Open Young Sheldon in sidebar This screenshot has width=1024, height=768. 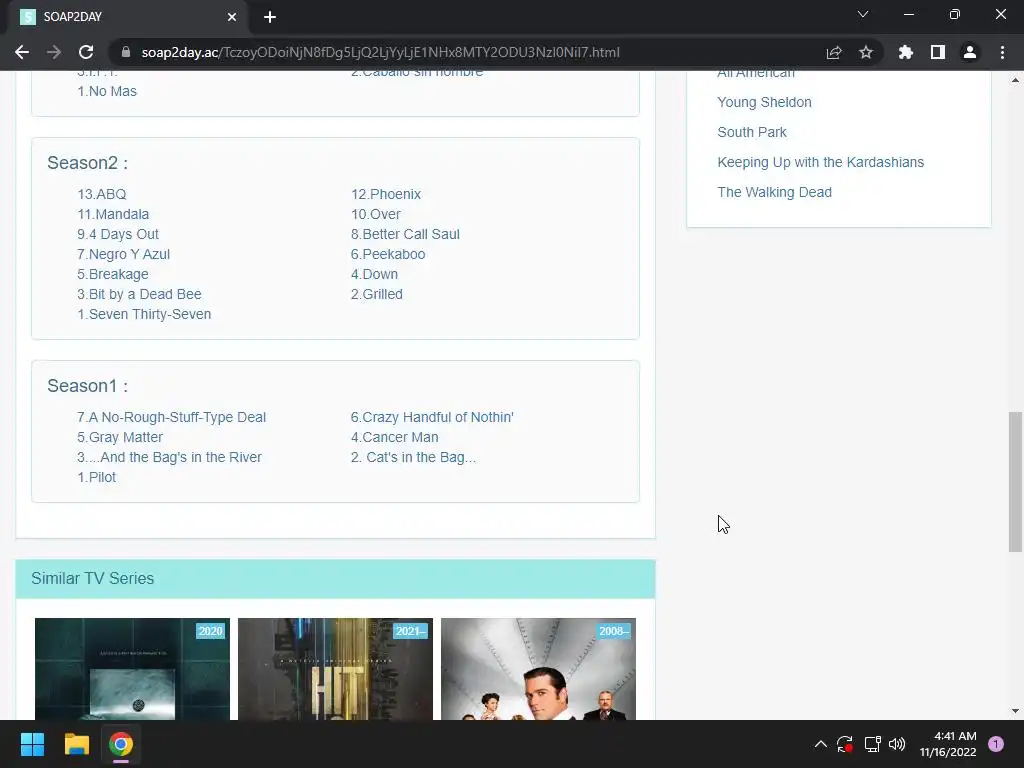764,103
